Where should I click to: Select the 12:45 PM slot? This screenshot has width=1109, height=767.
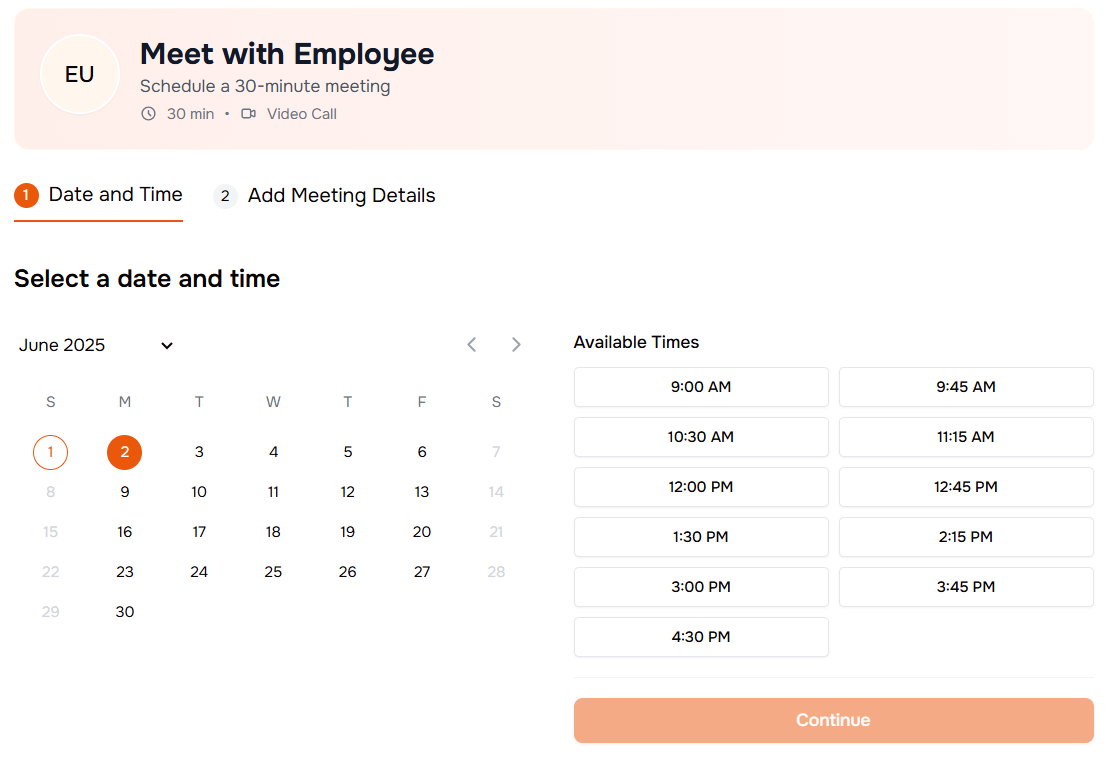tap(965, 487)
